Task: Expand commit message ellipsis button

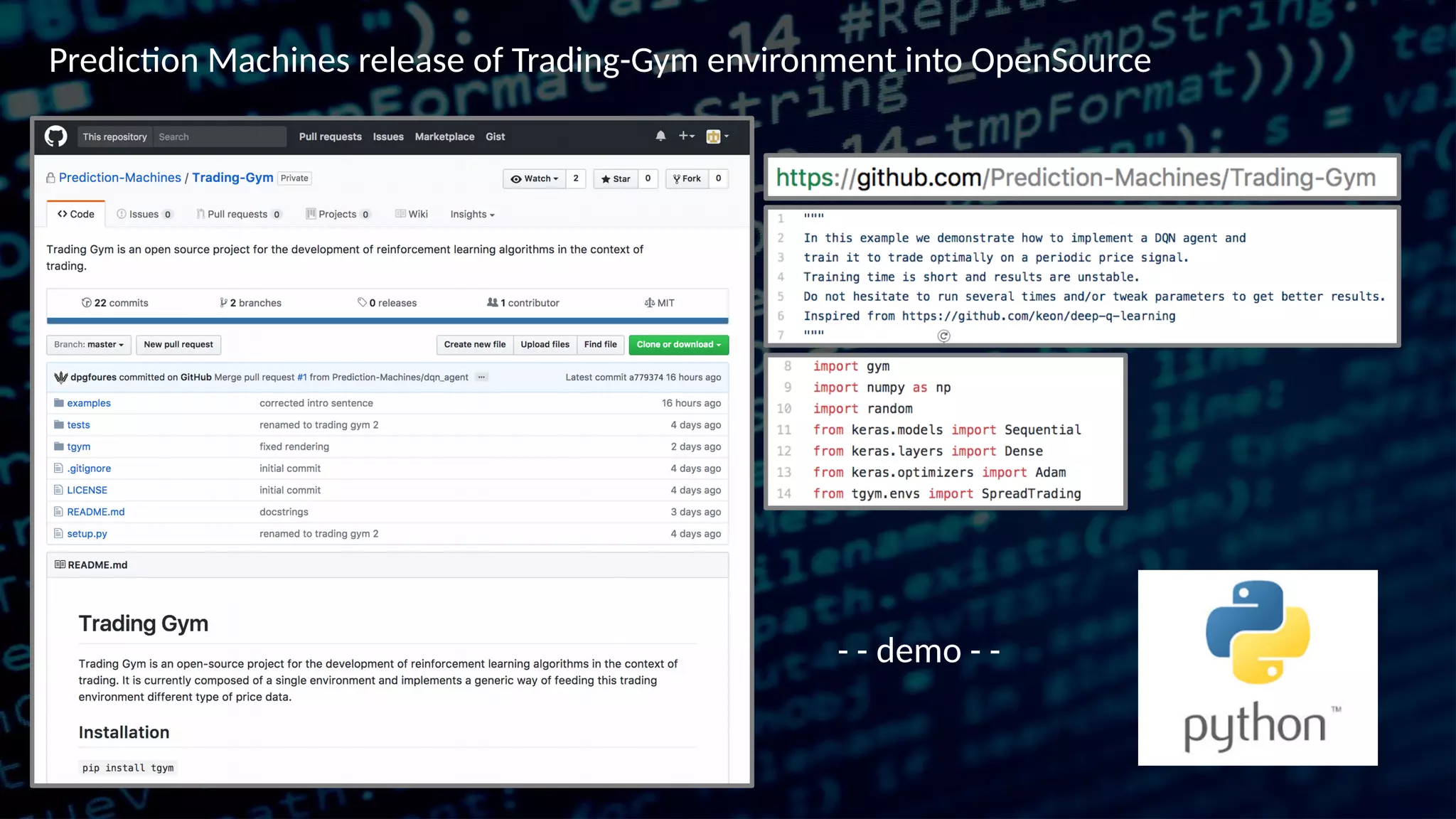Action: [x=482, y=378]
